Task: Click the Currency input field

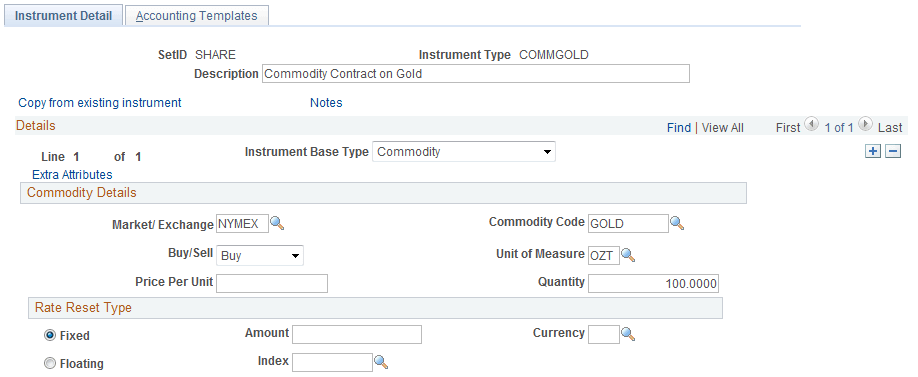Action: (x=604, y=334)
